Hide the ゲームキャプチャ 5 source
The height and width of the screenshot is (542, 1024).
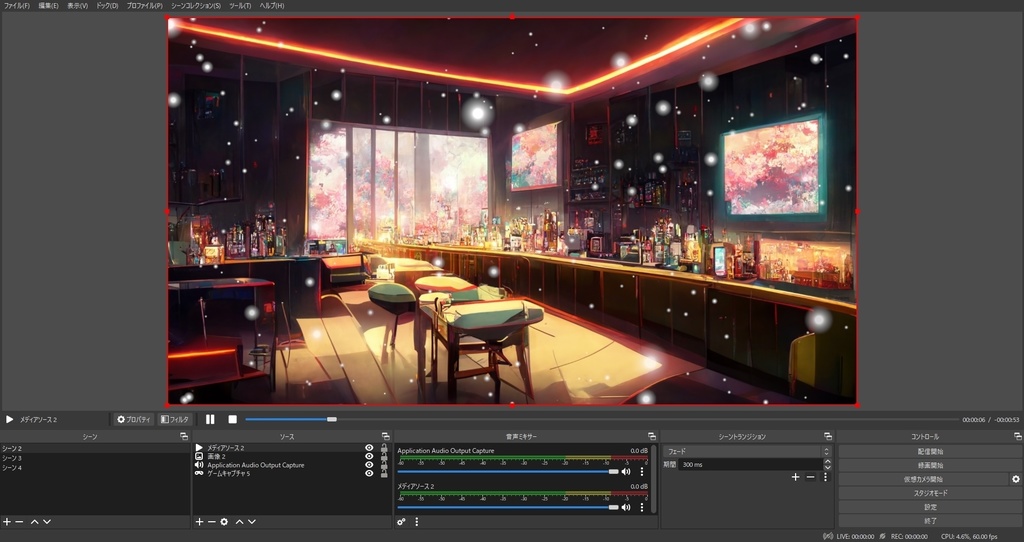pyautogui.click(x=369, y=473)
